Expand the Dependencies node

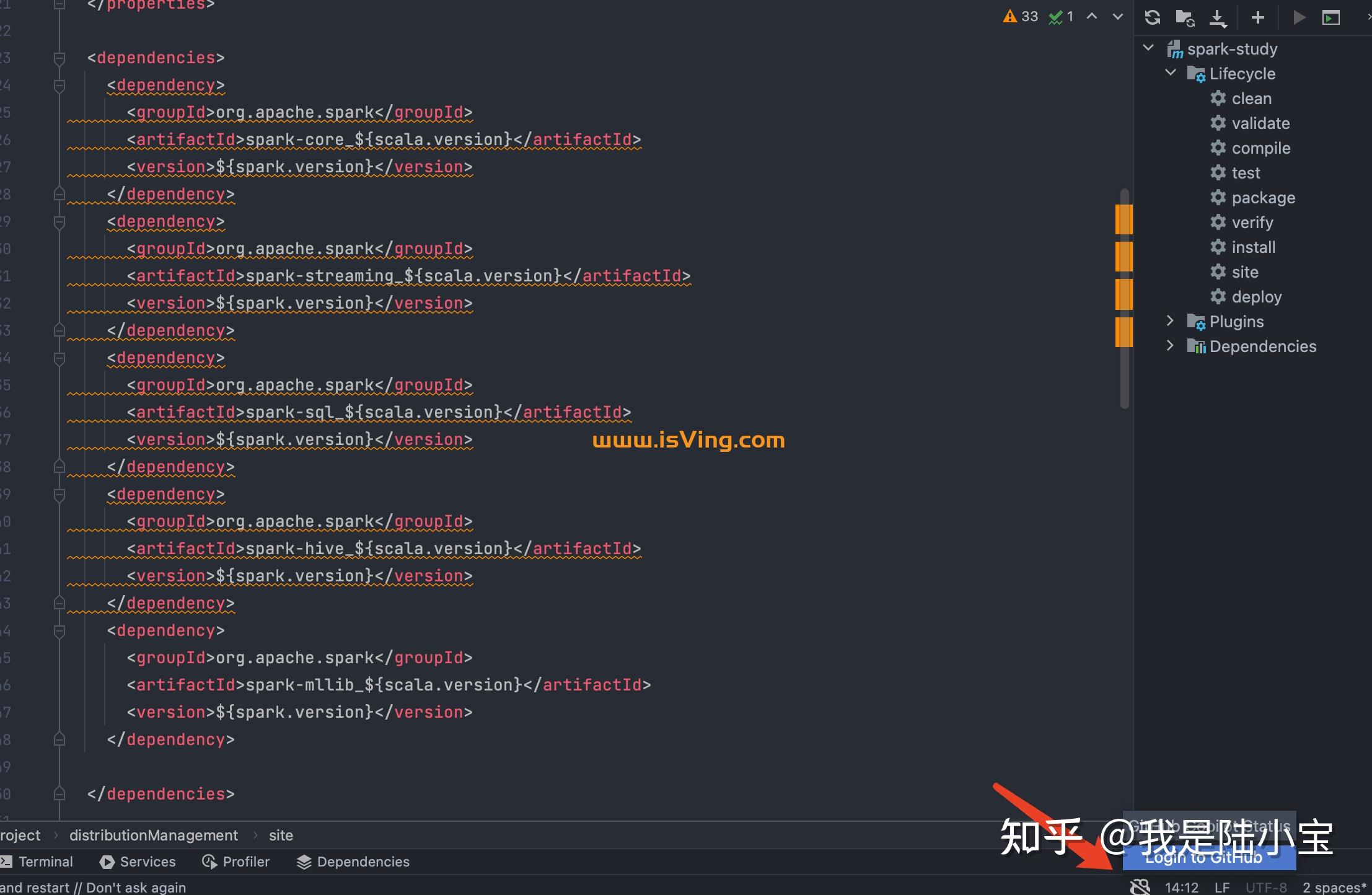[1171, 346]
